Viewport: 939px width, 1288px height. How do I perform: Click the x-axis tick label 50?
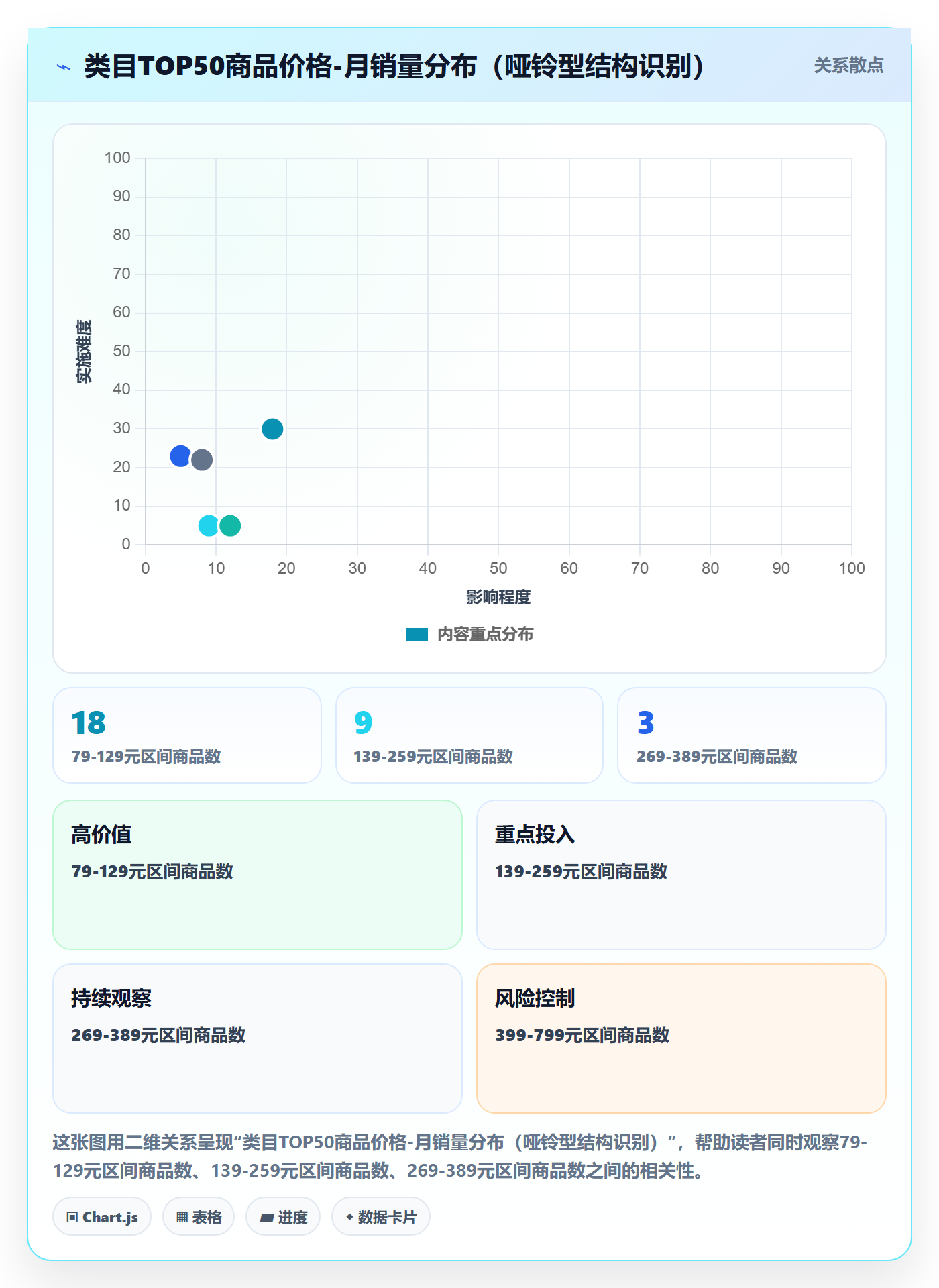498,568
